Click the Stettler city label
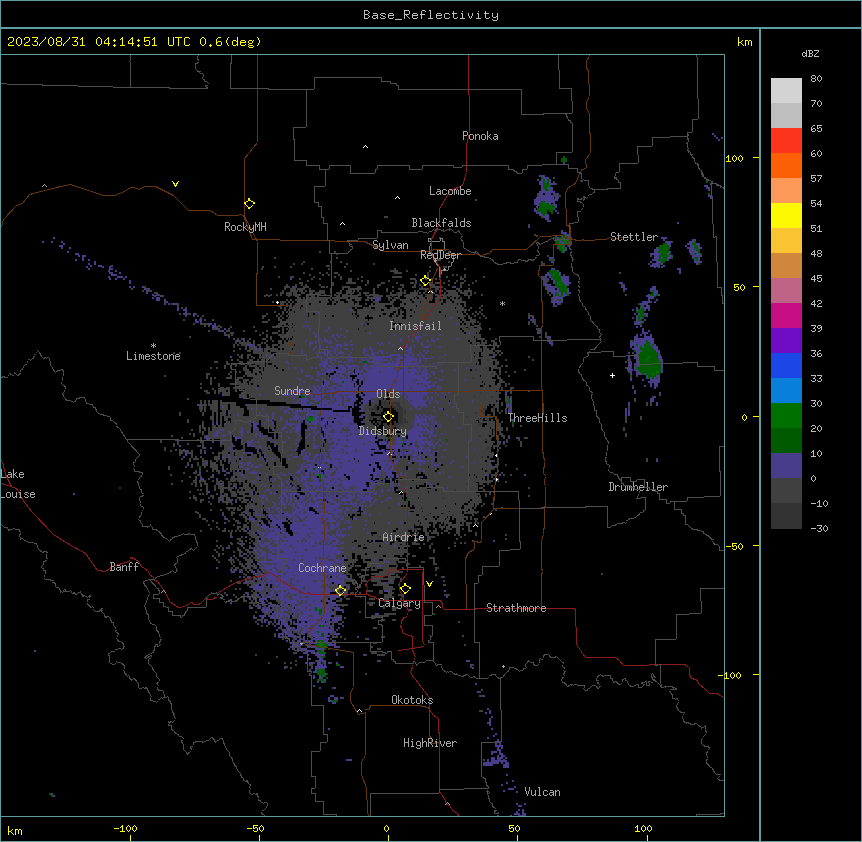 coord(634,237)
